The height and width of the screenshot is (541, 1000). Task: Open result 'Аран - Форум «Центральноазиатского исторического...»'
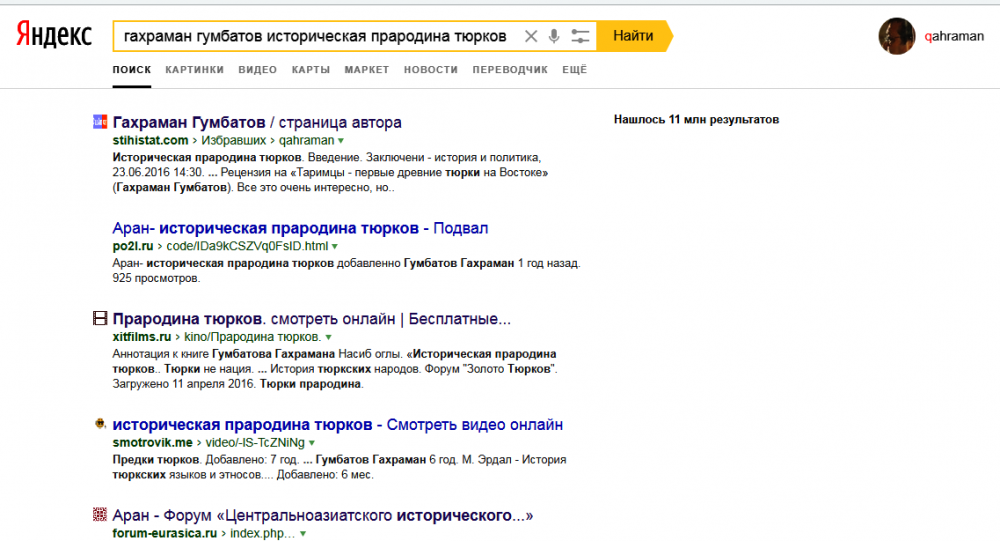[323, 515]
